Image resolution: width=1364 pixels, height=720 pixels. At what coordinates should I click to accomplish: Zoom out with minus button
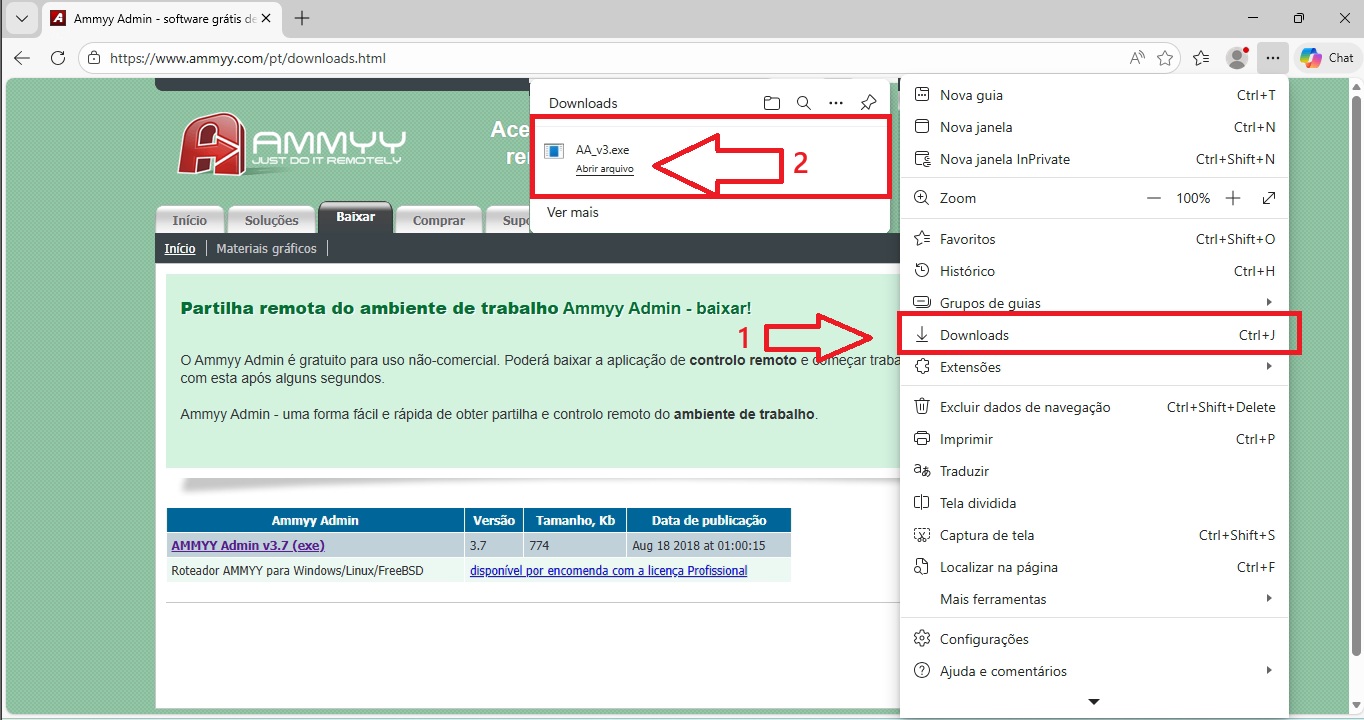(x=1154, y=198)
